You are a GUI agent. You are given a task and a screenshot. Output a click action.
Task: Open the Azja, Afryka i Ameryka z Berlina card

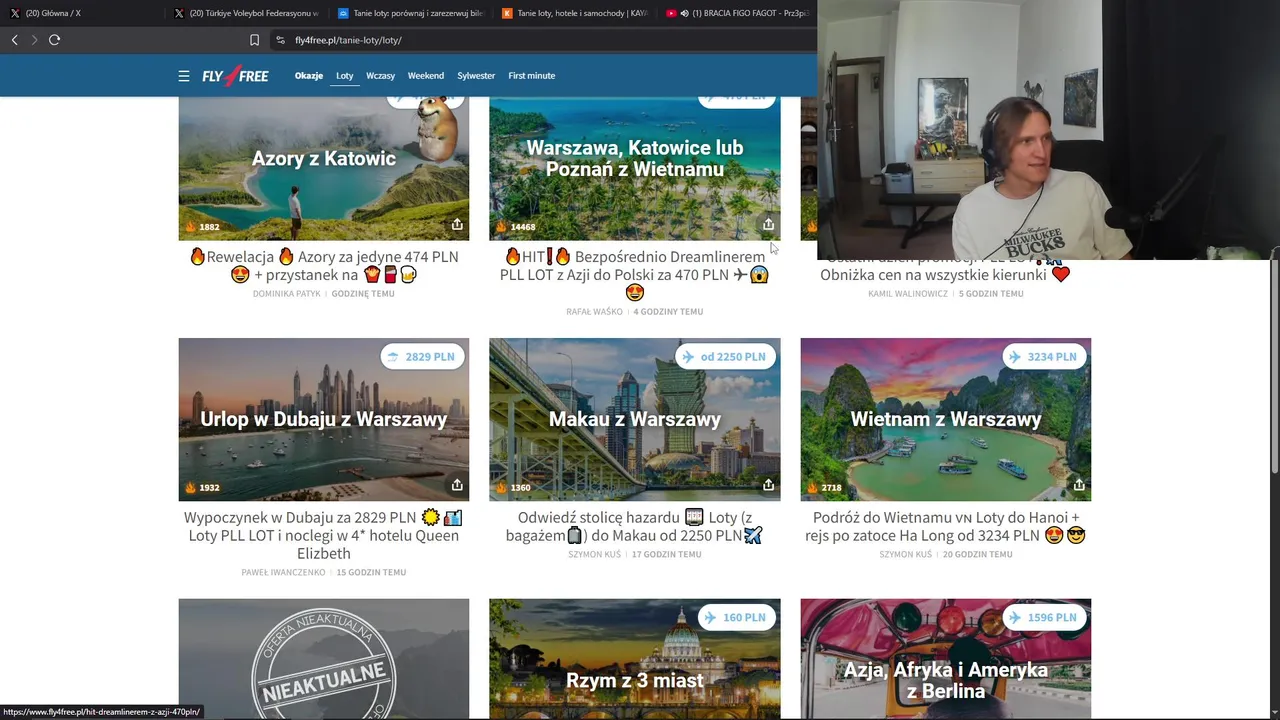click(x=946, y=660)
